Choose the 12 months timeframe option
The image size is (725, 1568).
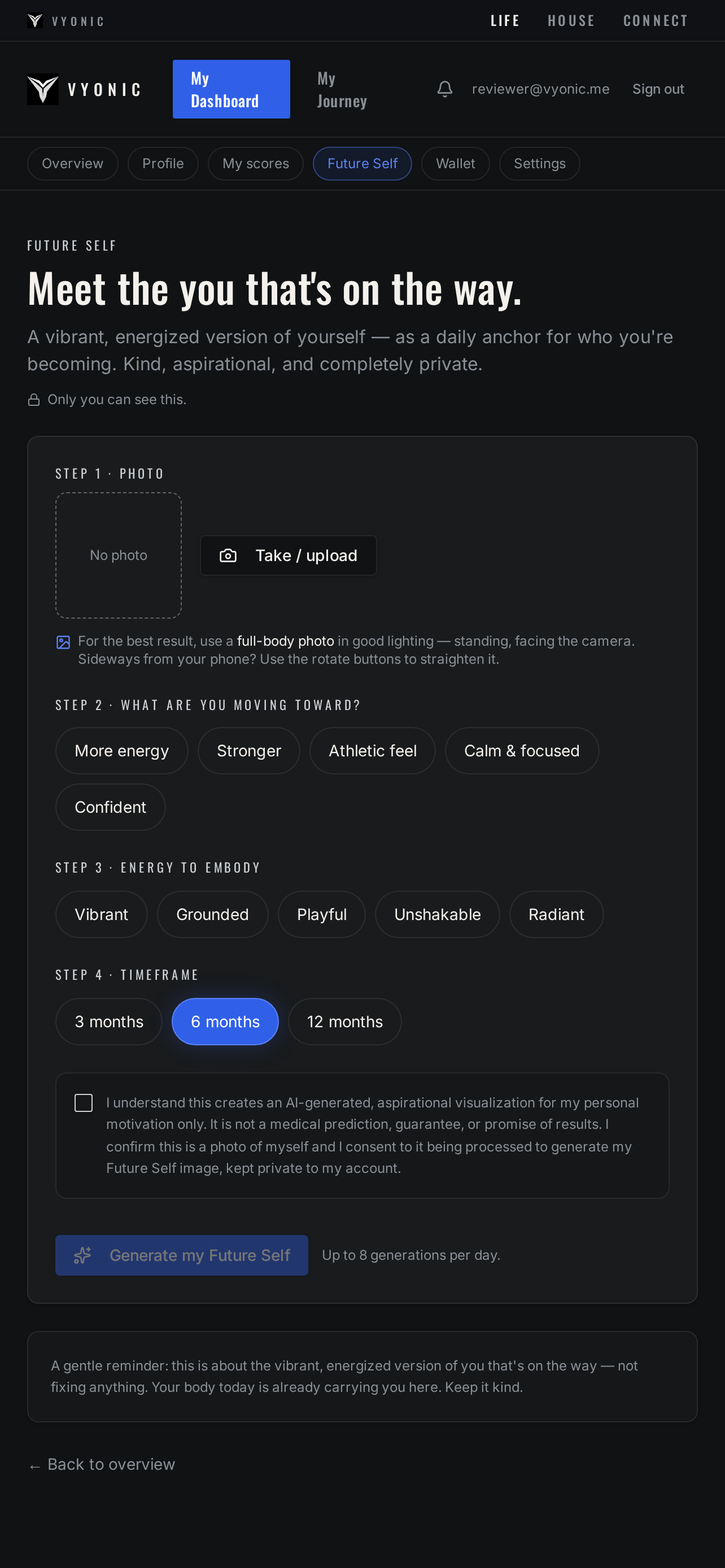(x=344, y=1022)
